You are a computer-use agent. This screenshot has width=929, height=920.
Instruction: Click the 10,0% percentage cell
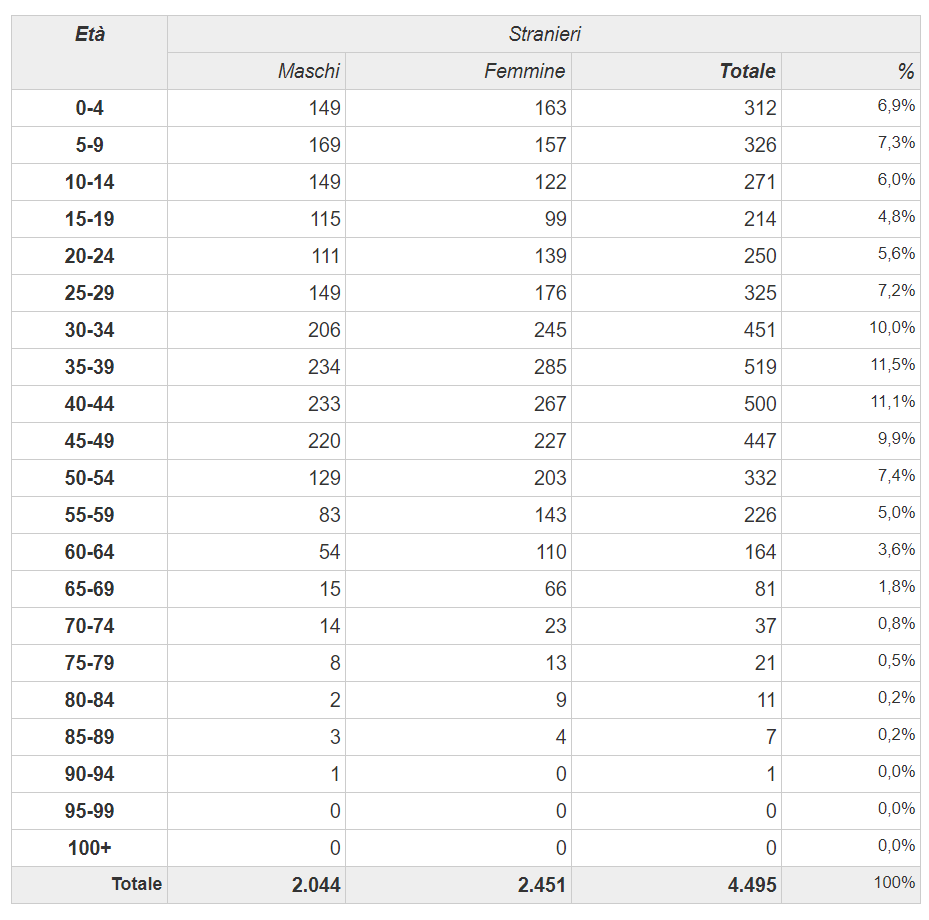[892, 328]
